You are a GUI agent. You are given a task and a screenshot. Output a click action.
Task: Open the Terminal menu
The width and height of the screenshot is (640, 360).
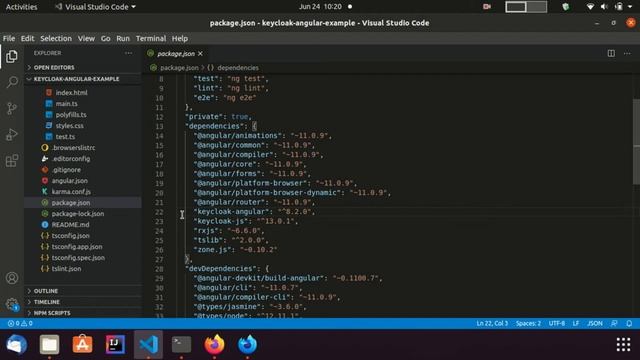[x=151, y=38]
